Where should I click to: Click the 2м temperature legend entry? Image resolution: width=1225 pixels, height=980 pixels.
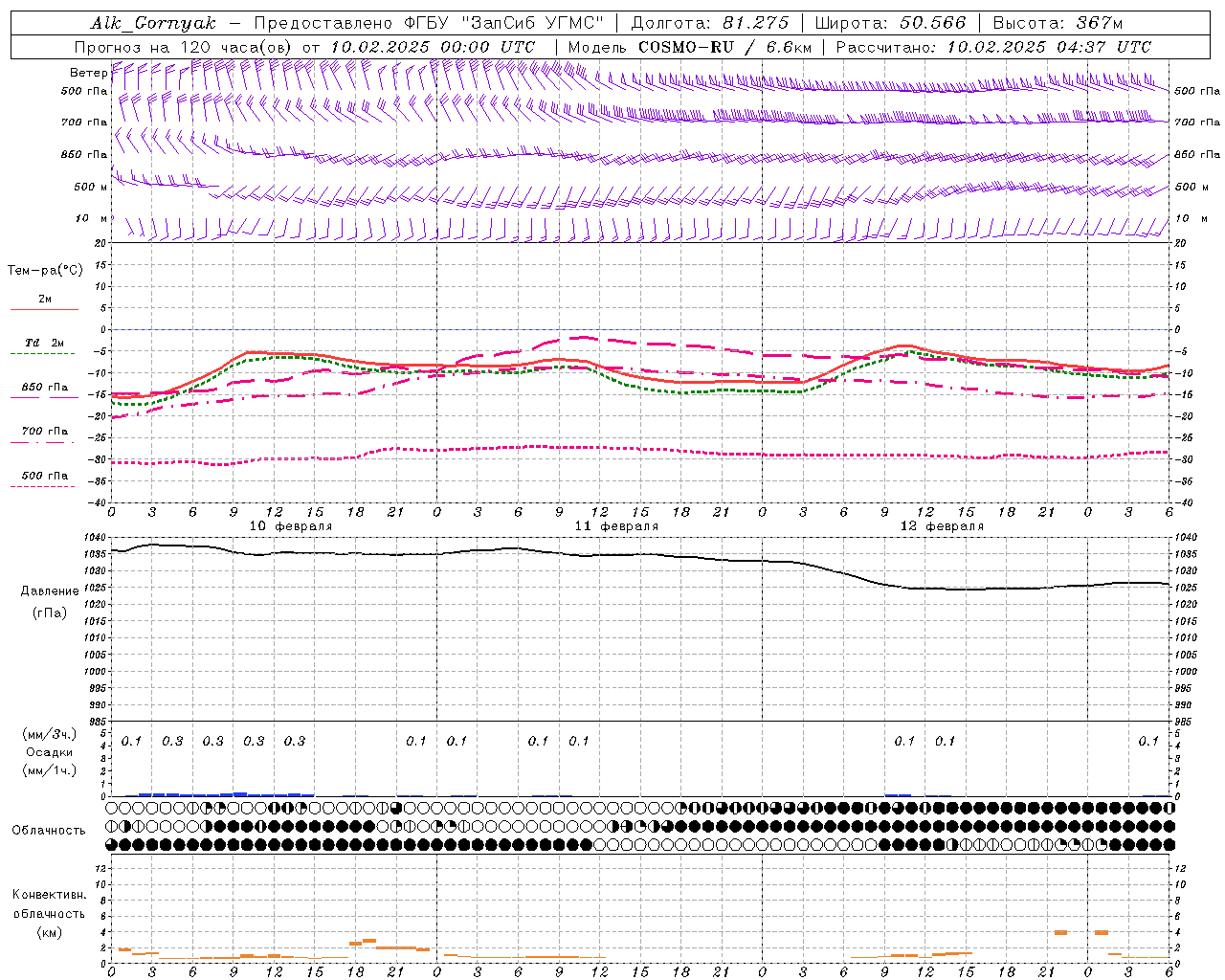45,300
